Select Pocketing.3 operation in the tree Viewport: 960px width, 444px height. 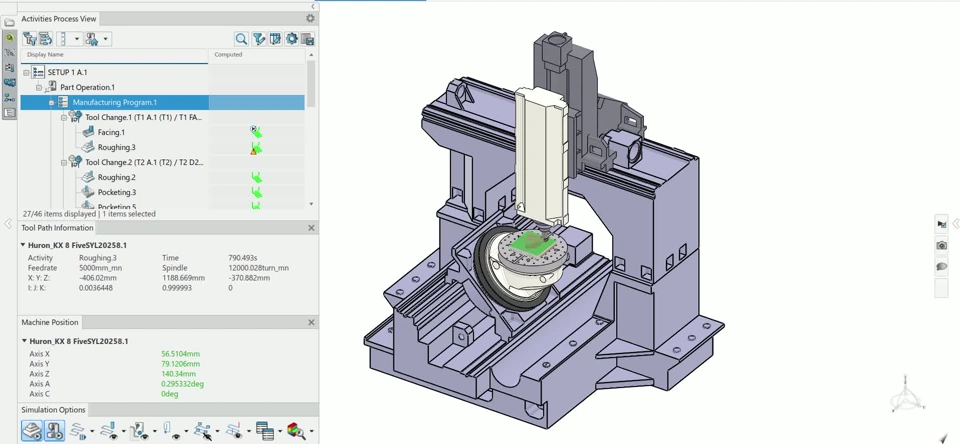tap(116, 192)
